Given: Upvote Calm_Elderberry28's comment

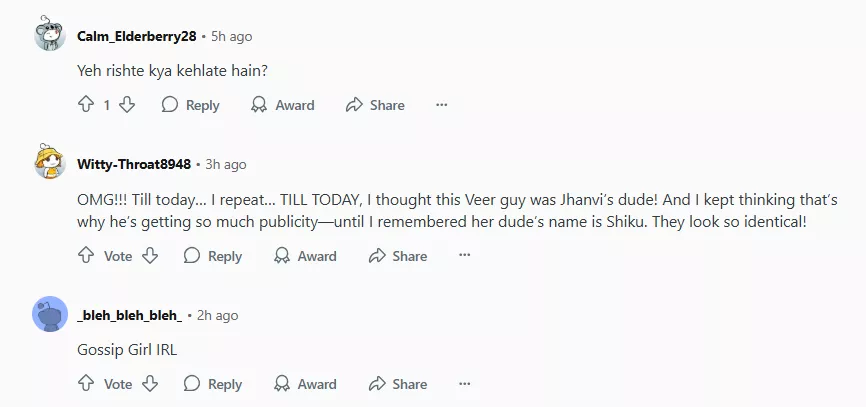Looking at the screenshot, I should tap(86, 105).
